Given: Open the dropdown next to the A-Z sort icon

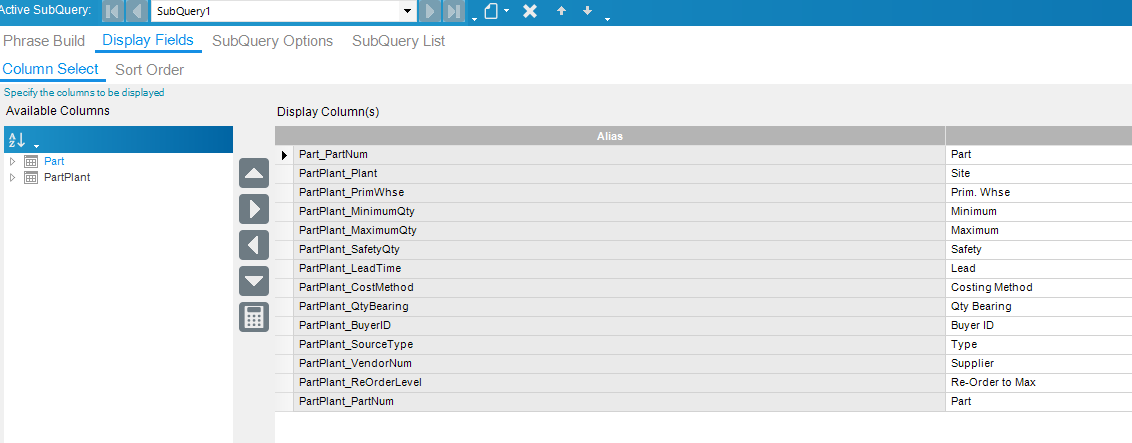Looking at the screenshot, I should click(36, 146).
